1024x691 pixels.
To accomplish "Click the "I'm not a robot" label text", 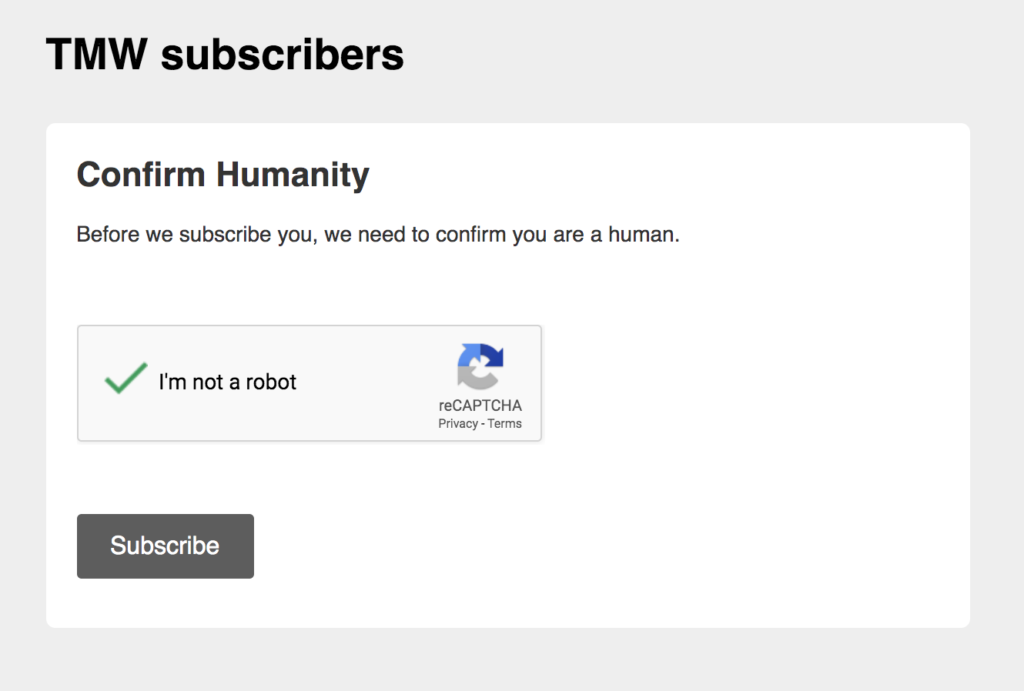I will coord(227,381).
